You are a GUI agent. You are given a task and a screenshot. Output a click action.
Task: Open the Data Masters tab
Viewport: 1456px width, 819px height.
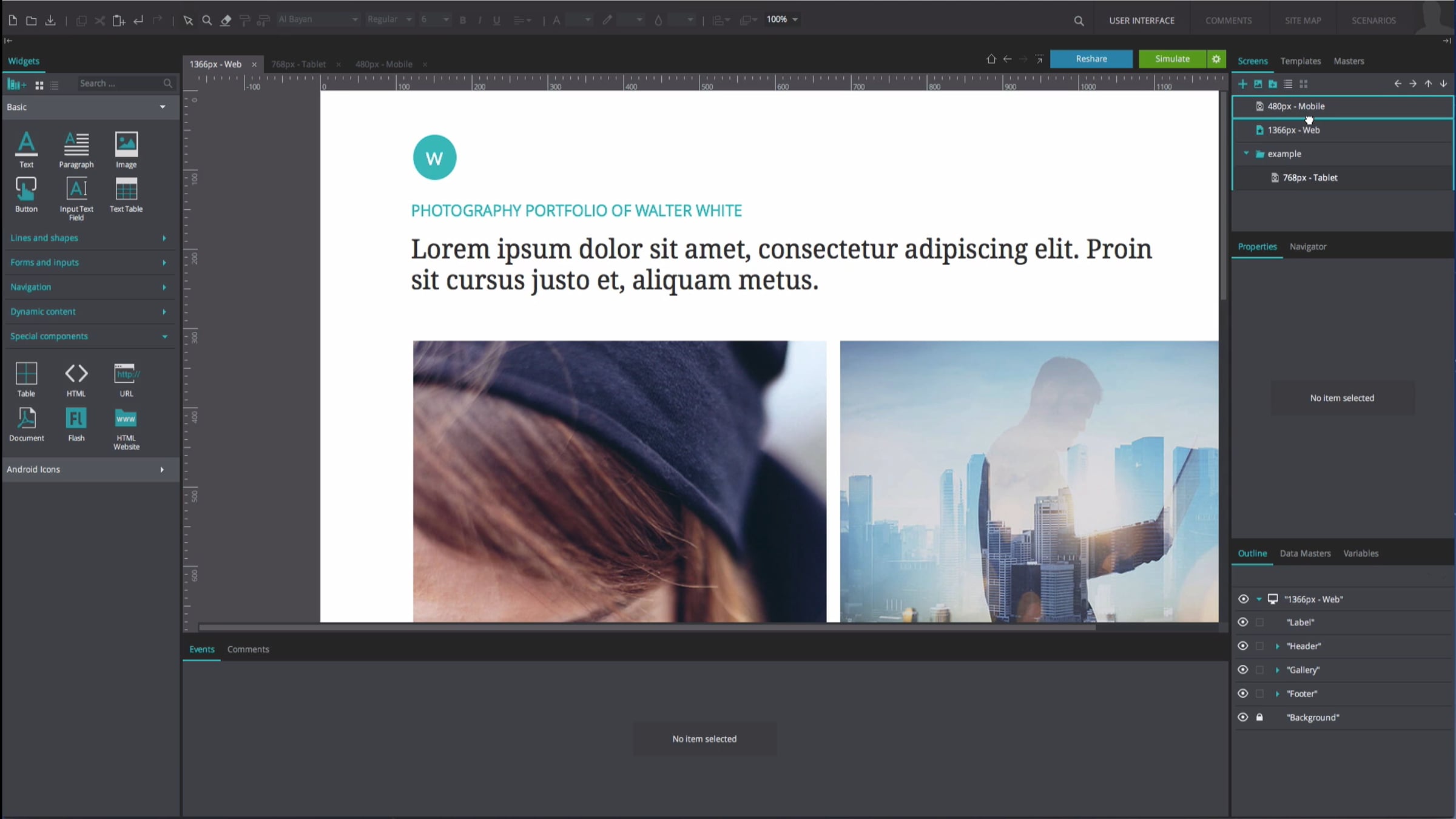[x=1305, y=553]
